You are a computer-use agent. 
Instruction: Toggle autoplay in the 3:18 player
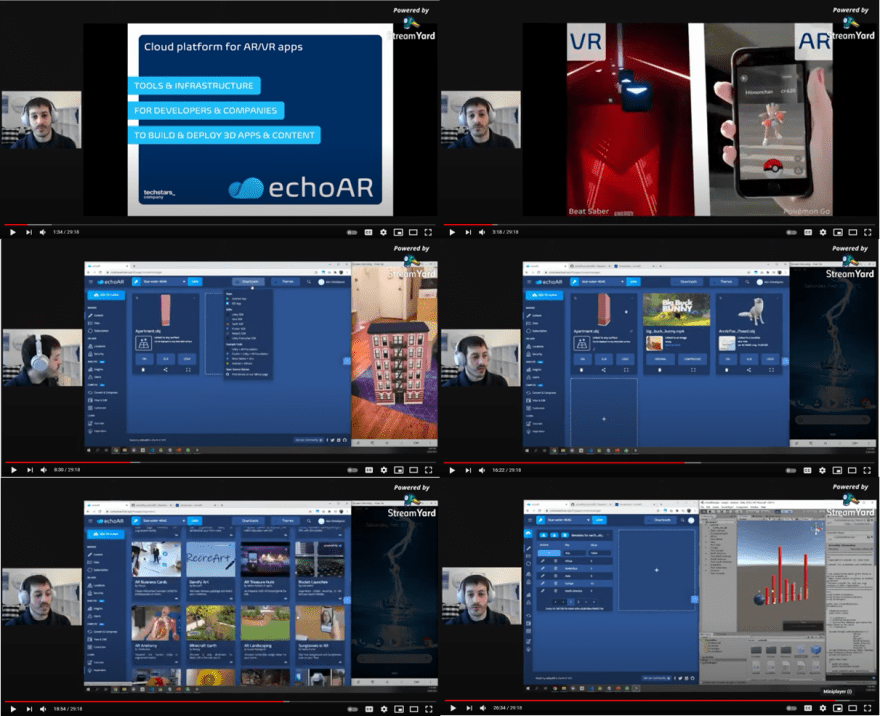(x=791, y=232)
